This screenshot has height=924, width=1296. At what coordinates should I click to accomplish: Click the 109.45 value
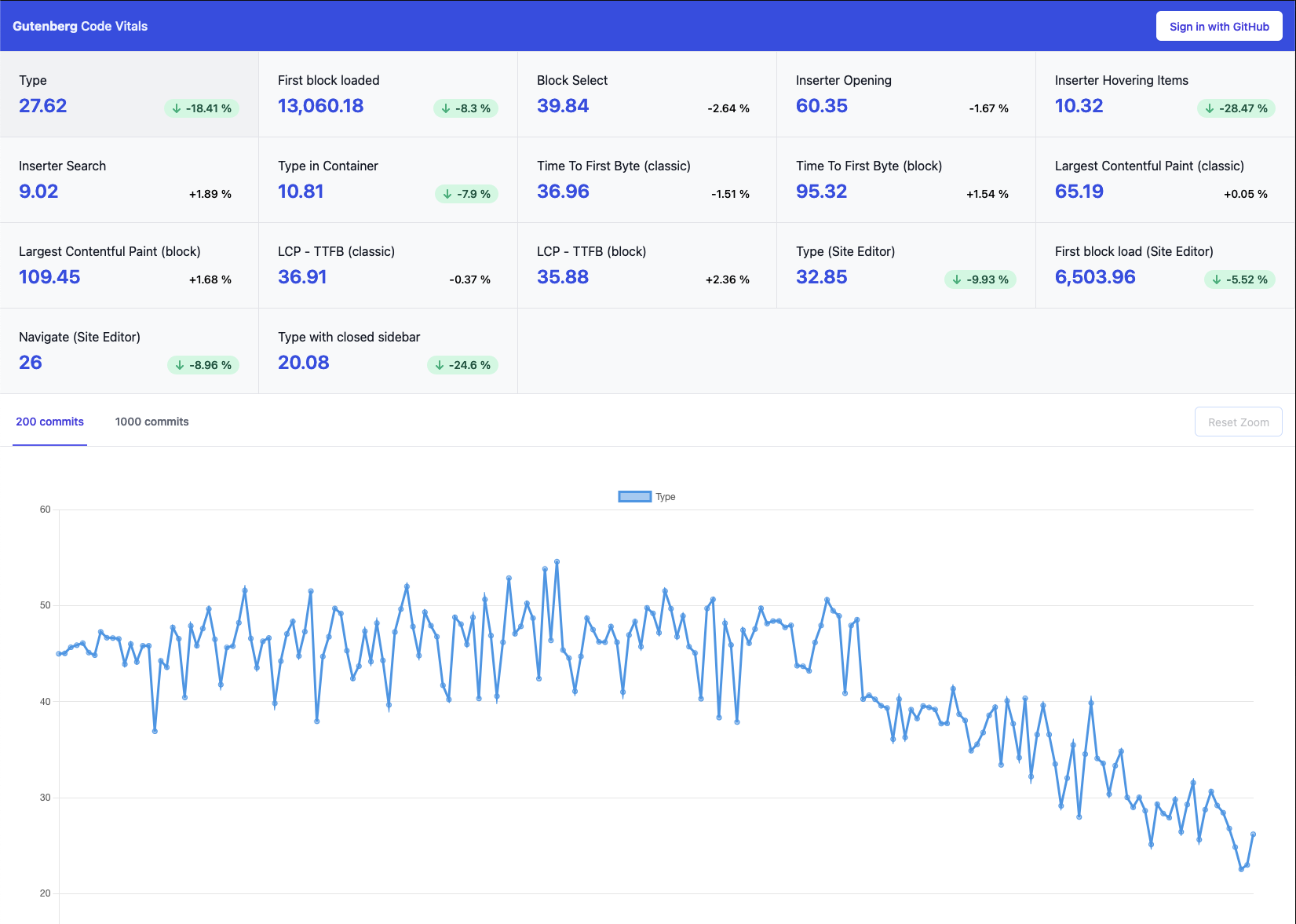pyautogui.click(x=49, y=277)
